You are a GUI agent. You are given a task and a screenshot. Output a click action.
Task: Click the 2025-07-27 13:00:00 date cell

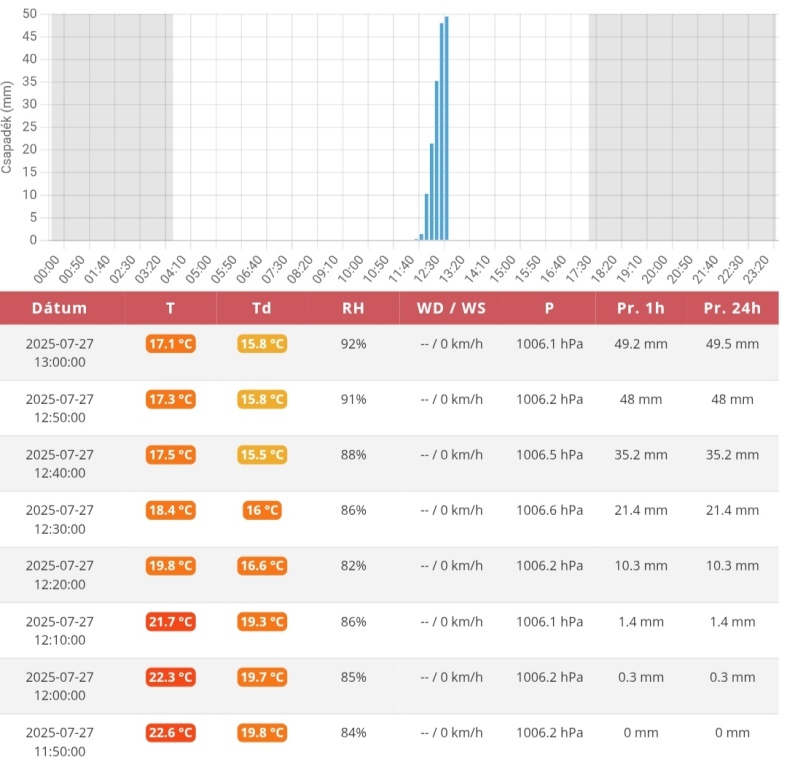[x=59, y=353]
